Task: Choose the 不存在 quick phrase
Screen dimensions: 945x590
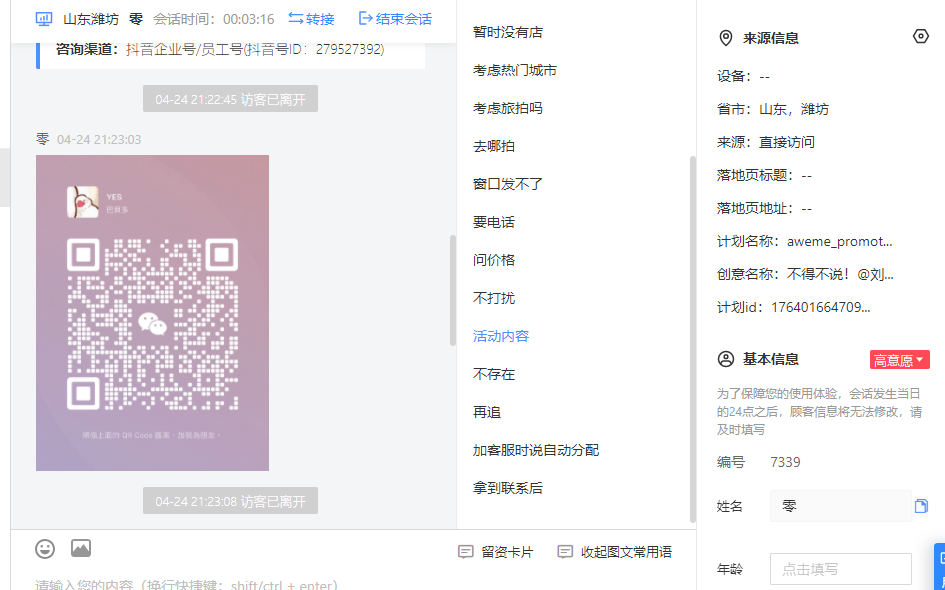Action: click(494, 374)
